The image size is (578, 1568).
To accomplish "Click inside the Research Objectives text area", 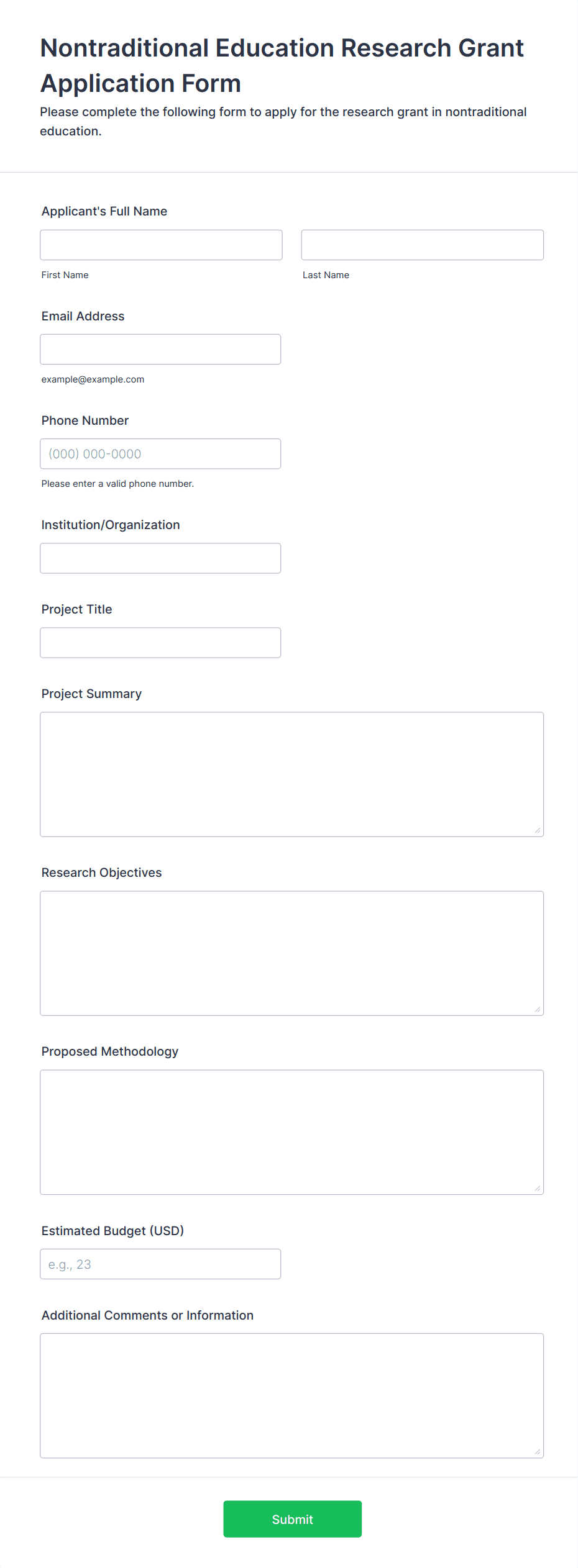I will 291,953.
